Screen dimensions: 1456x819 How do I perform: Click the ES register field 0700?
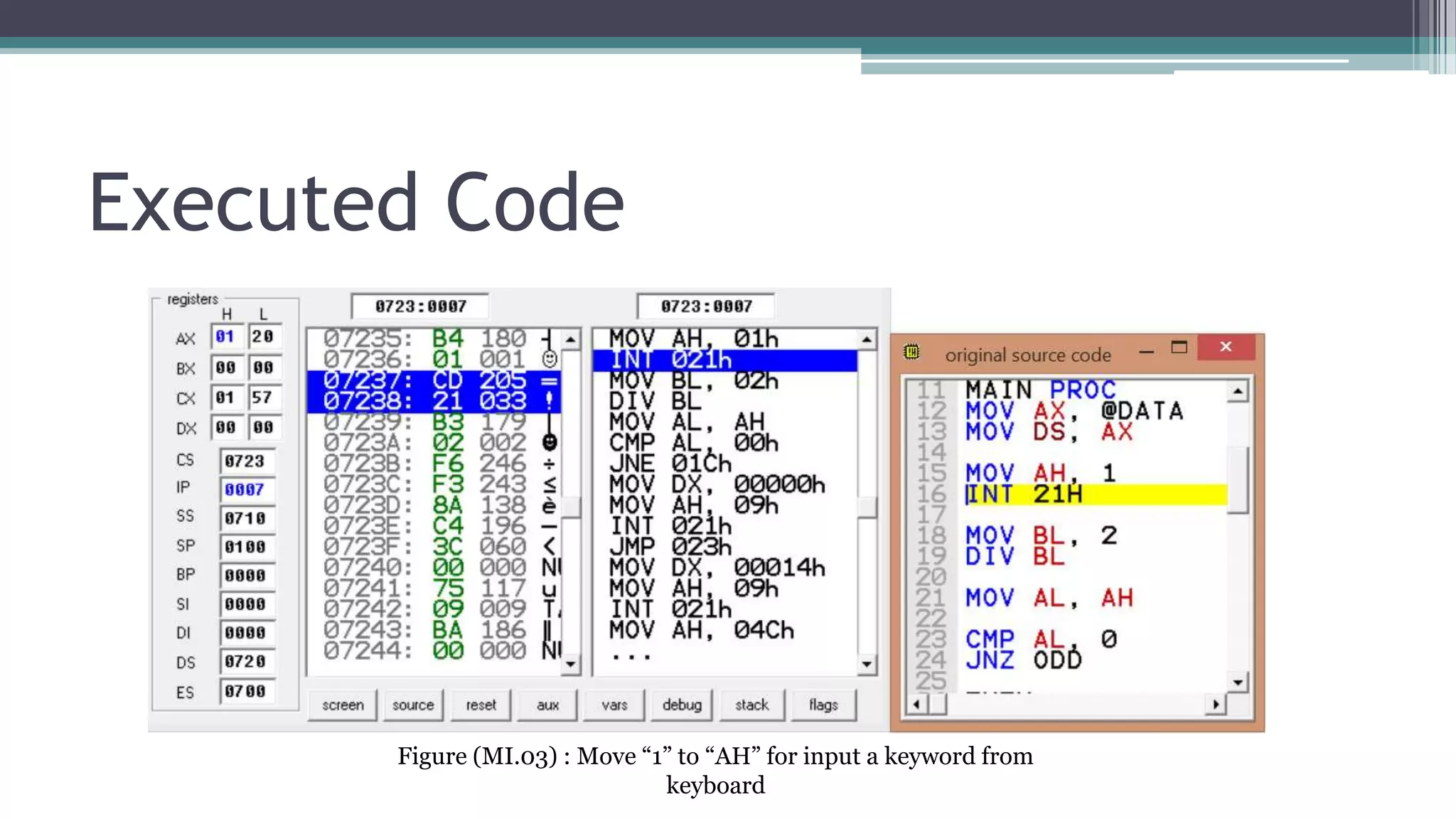point(246,691)
